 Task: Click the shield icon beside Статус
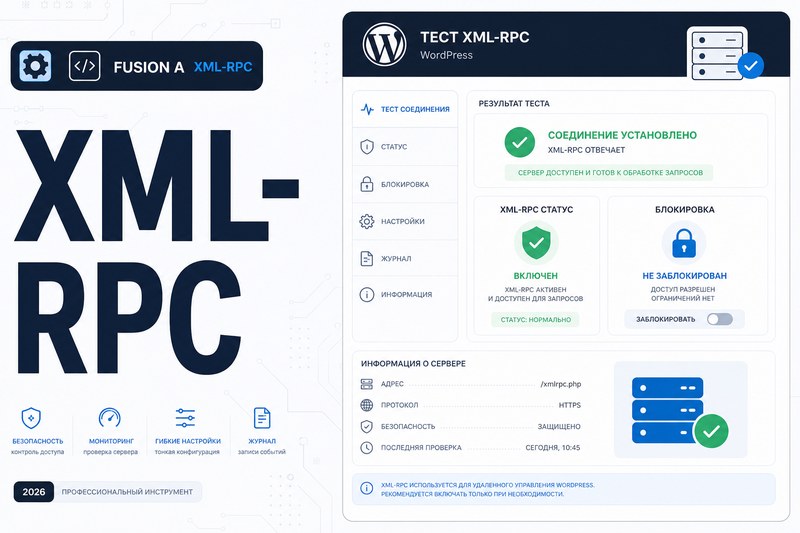click(367, 146)
